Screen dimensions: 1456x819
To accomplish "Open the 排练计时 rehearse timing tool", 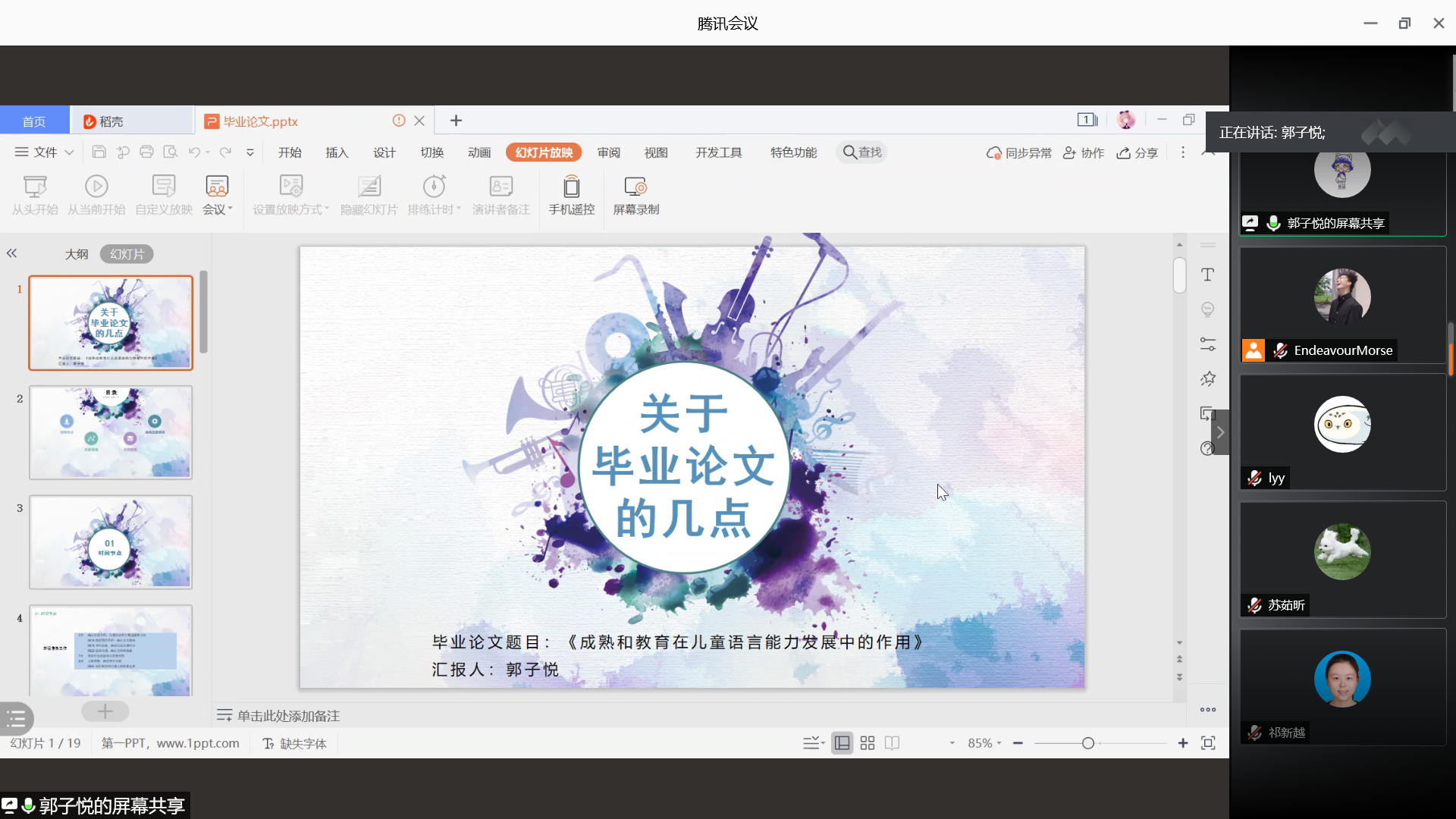I will tap(433, 196).
